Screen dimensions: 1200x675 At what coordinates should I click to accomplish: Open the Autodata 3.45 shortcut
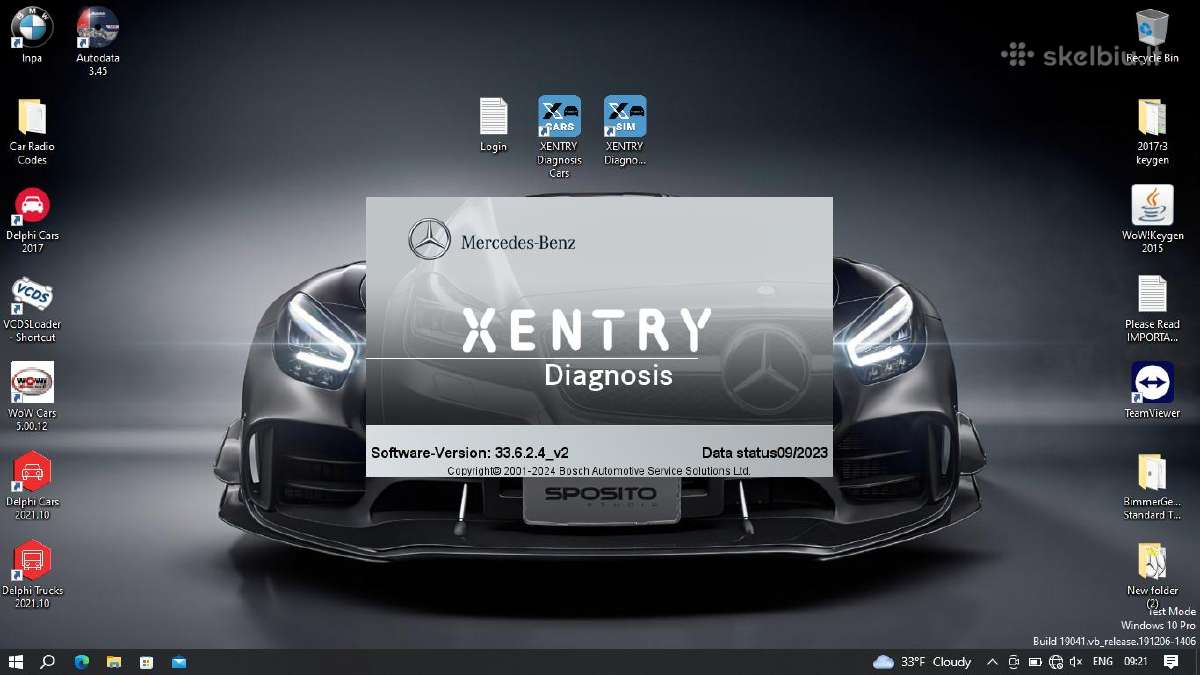(98, 42)
